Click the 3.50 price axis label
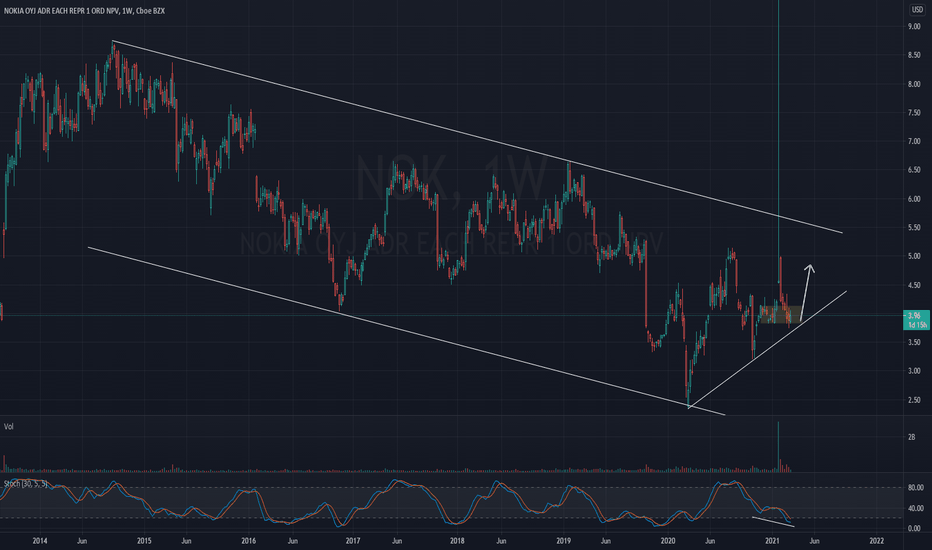This screenshot has height=550, width=932. tap(914, 342)
